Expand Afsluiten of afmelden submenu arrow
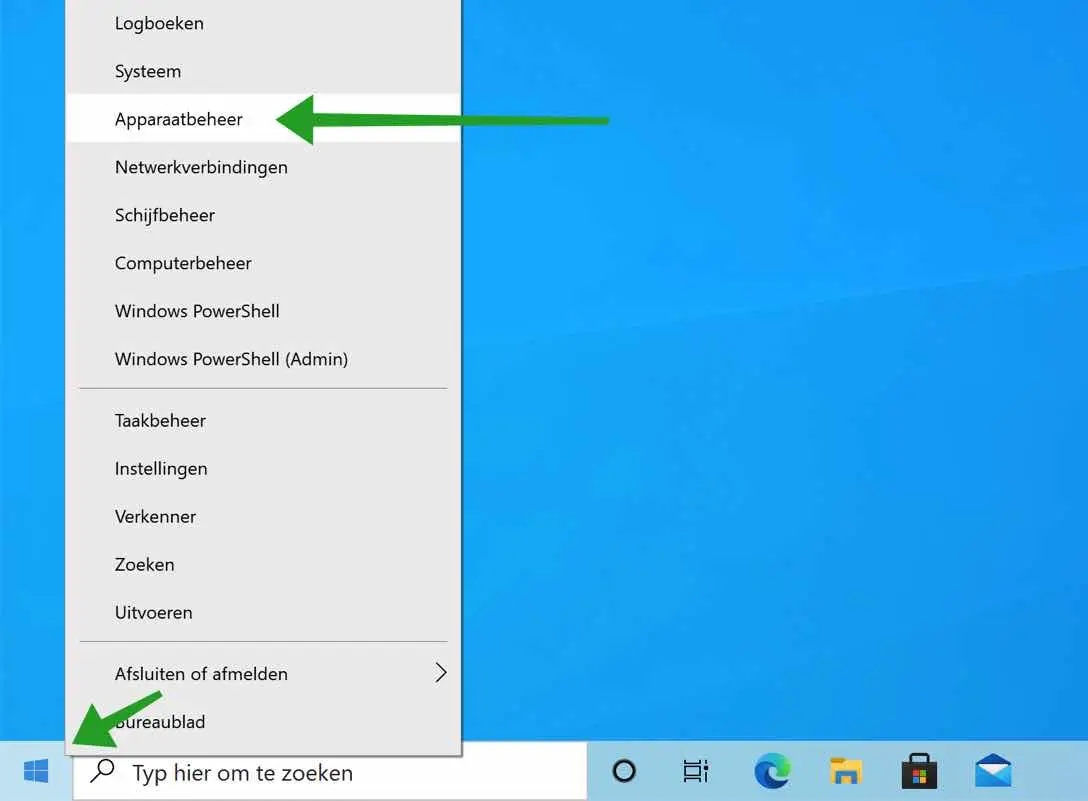Viewport: 1088px width, 801px height. coord(441,673)
